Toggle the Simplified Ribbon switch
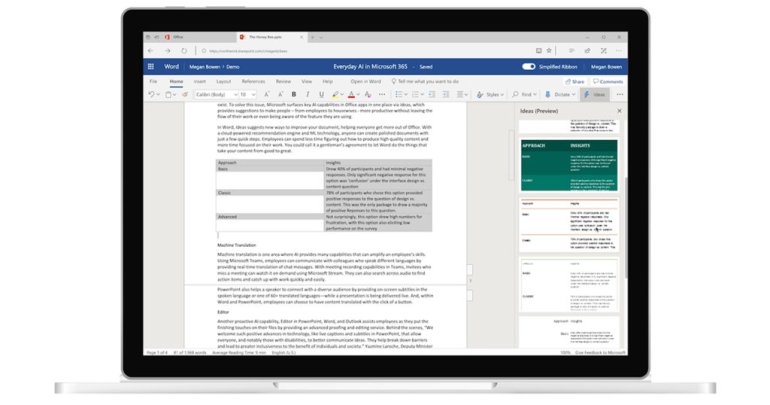This screenshot has height=405, width=770. coord(532,66)
